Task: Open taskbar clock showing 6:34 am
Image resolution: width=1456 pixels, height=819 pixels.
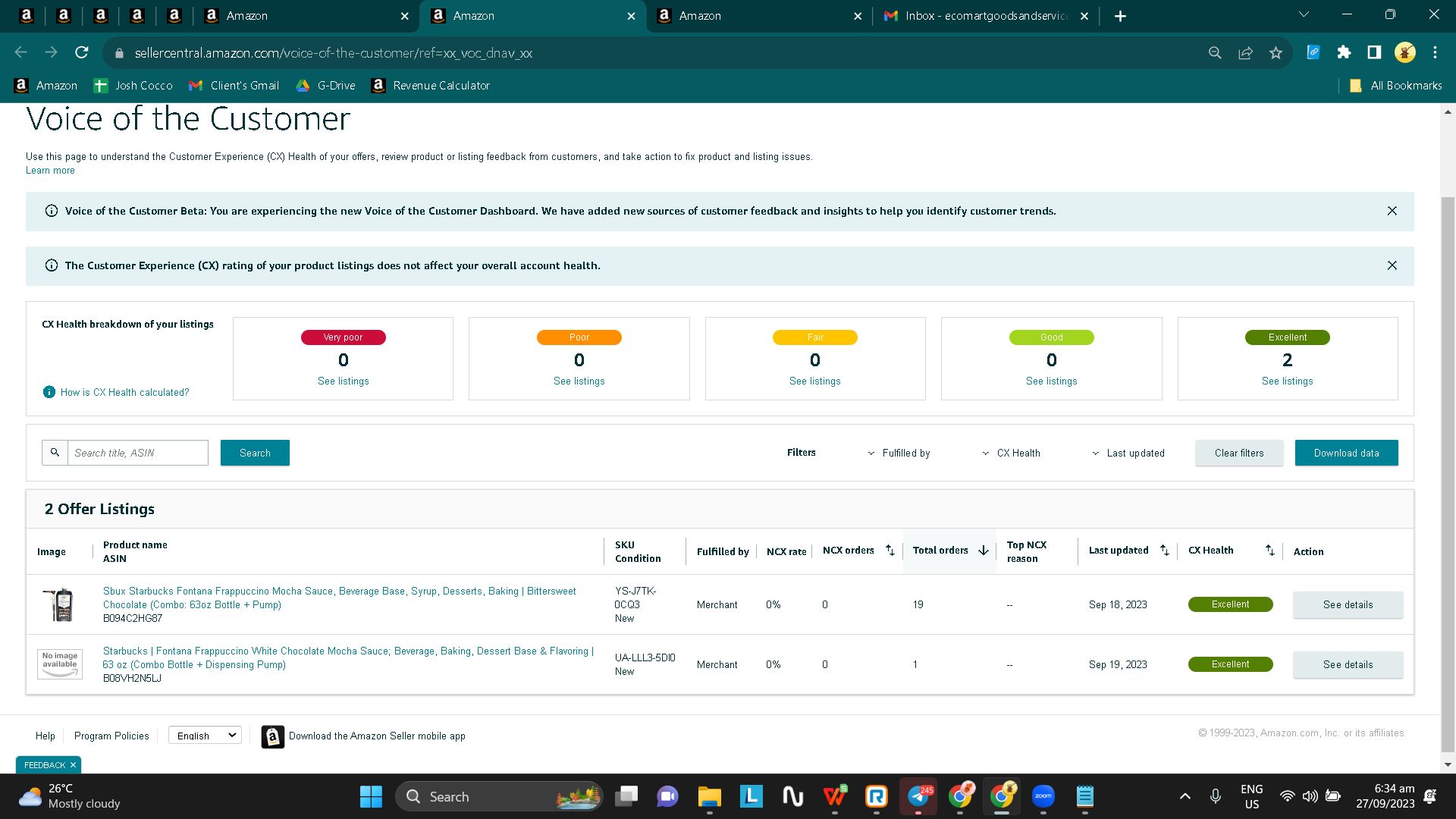Action: click(x=1385, y=796)
